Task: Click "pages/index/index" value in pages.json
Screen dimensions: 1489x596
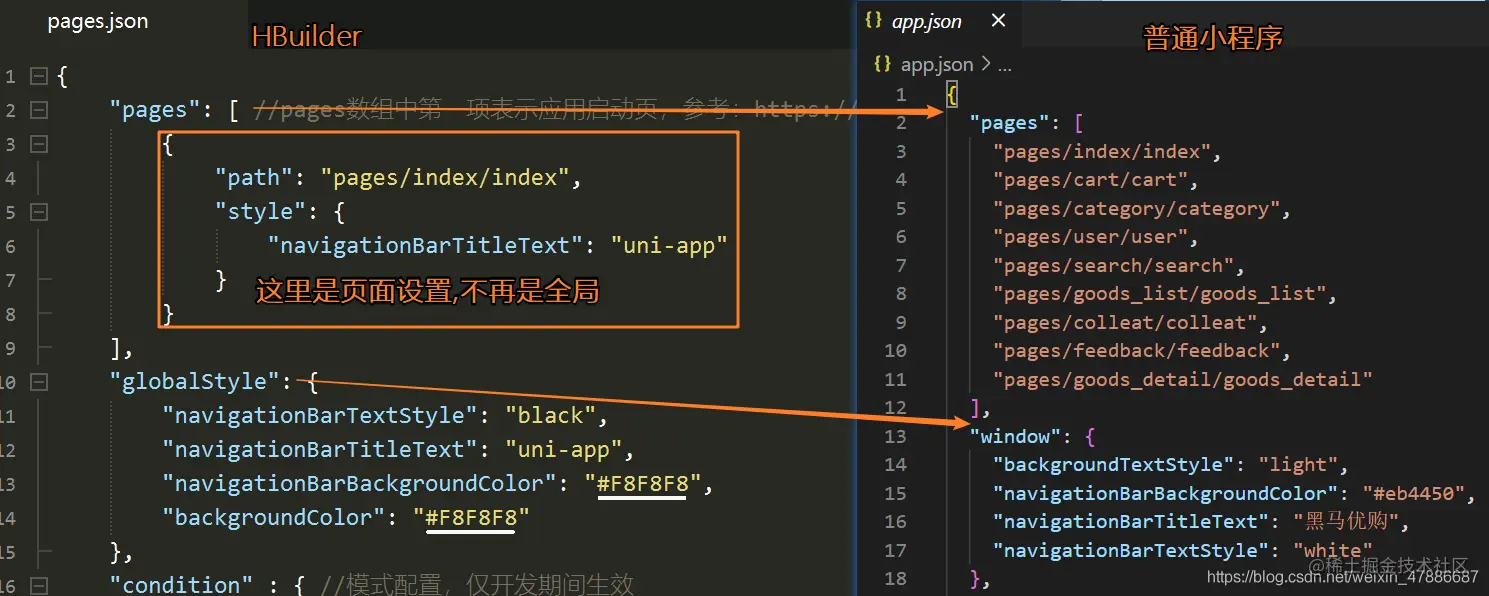Action: point(444,178)
